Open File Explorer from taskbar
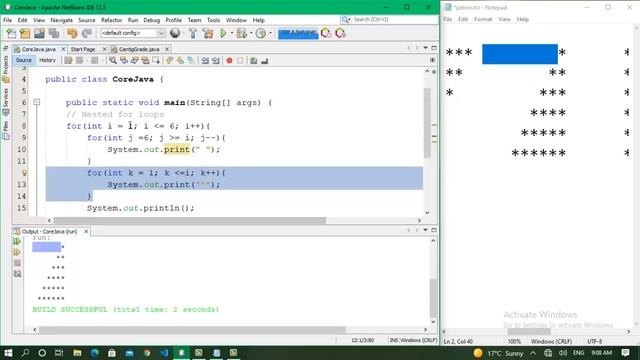Screen dimensions: 640x360 [77, 353]
